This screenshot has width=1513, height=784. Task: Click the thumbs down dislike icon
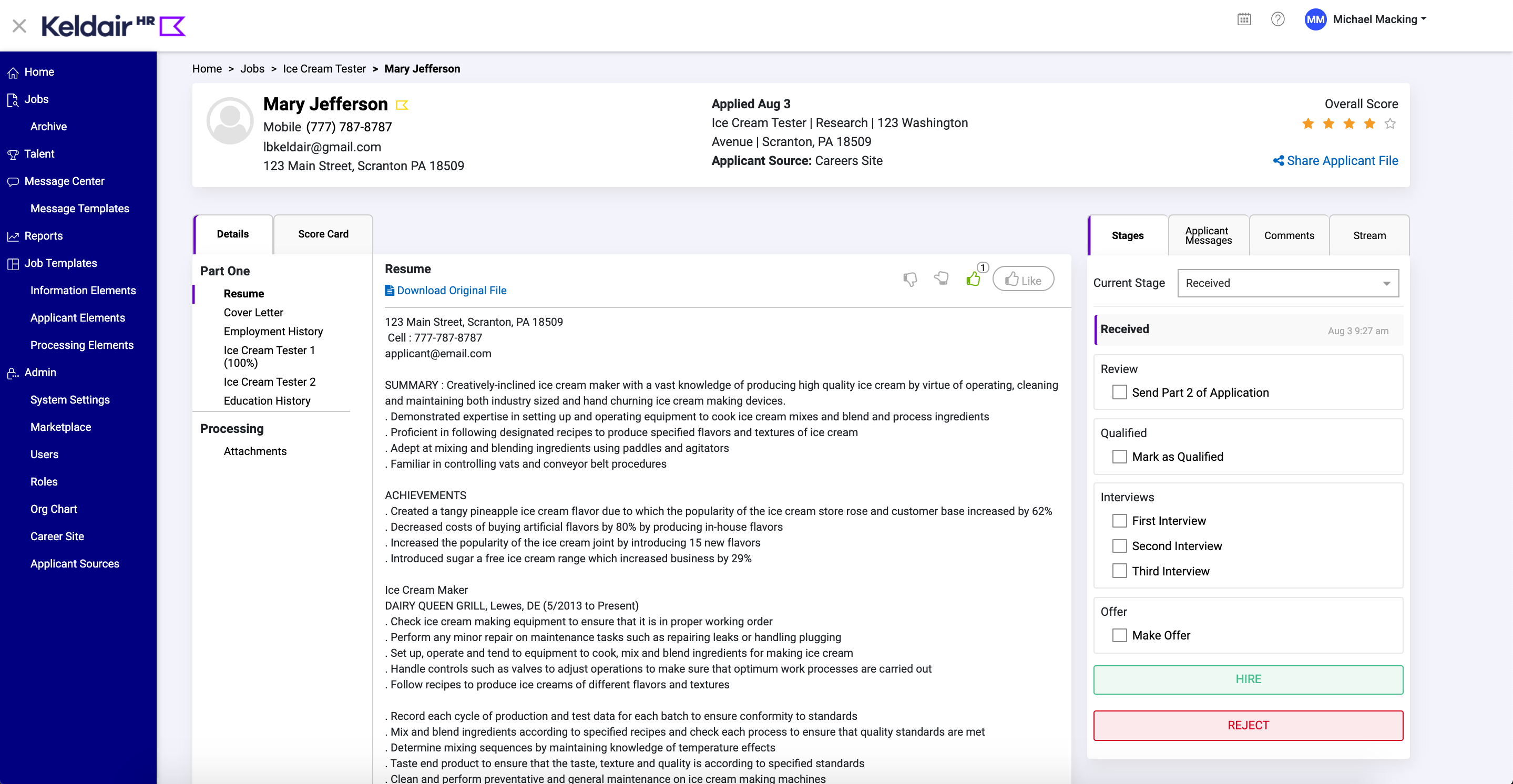tap(910, 280)
